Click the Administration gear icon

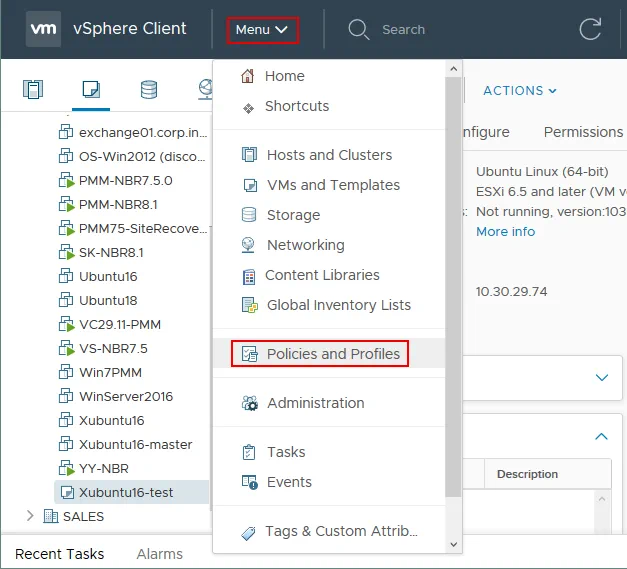coord(249,403)
